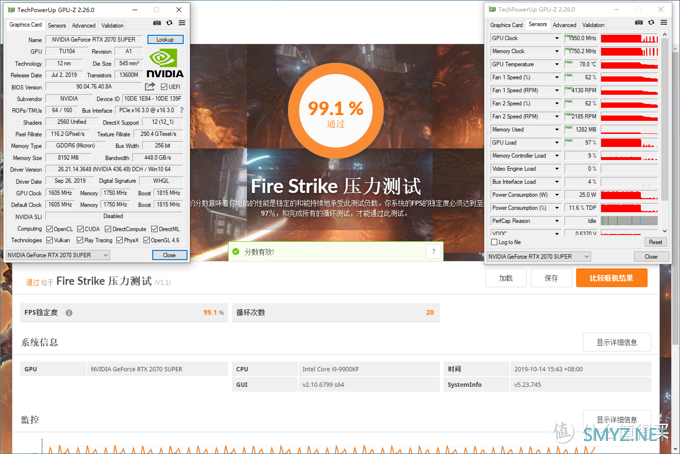Click the GPU-Z app icon in left title bar

click(11, 10)
